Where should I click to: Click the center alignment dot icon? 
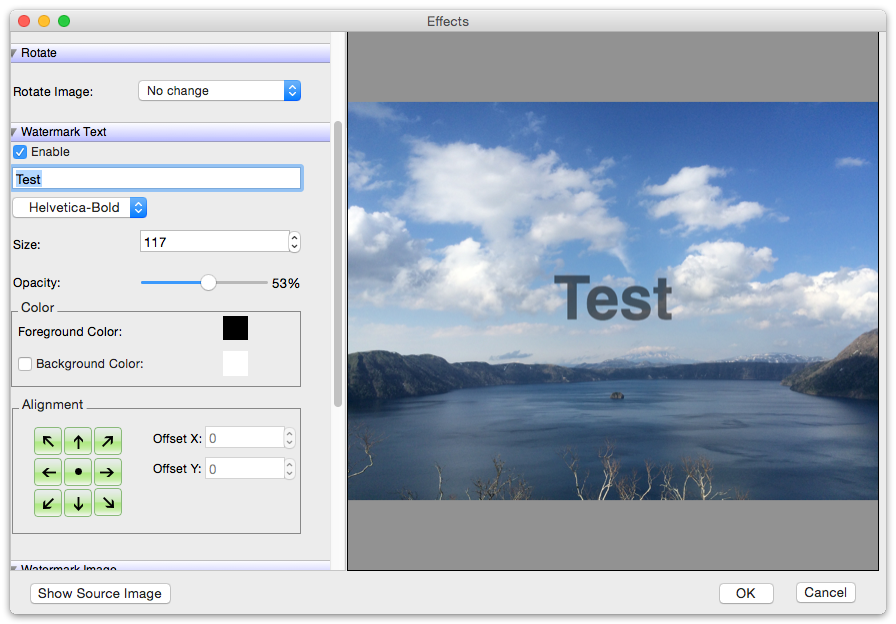click(78, 471)
